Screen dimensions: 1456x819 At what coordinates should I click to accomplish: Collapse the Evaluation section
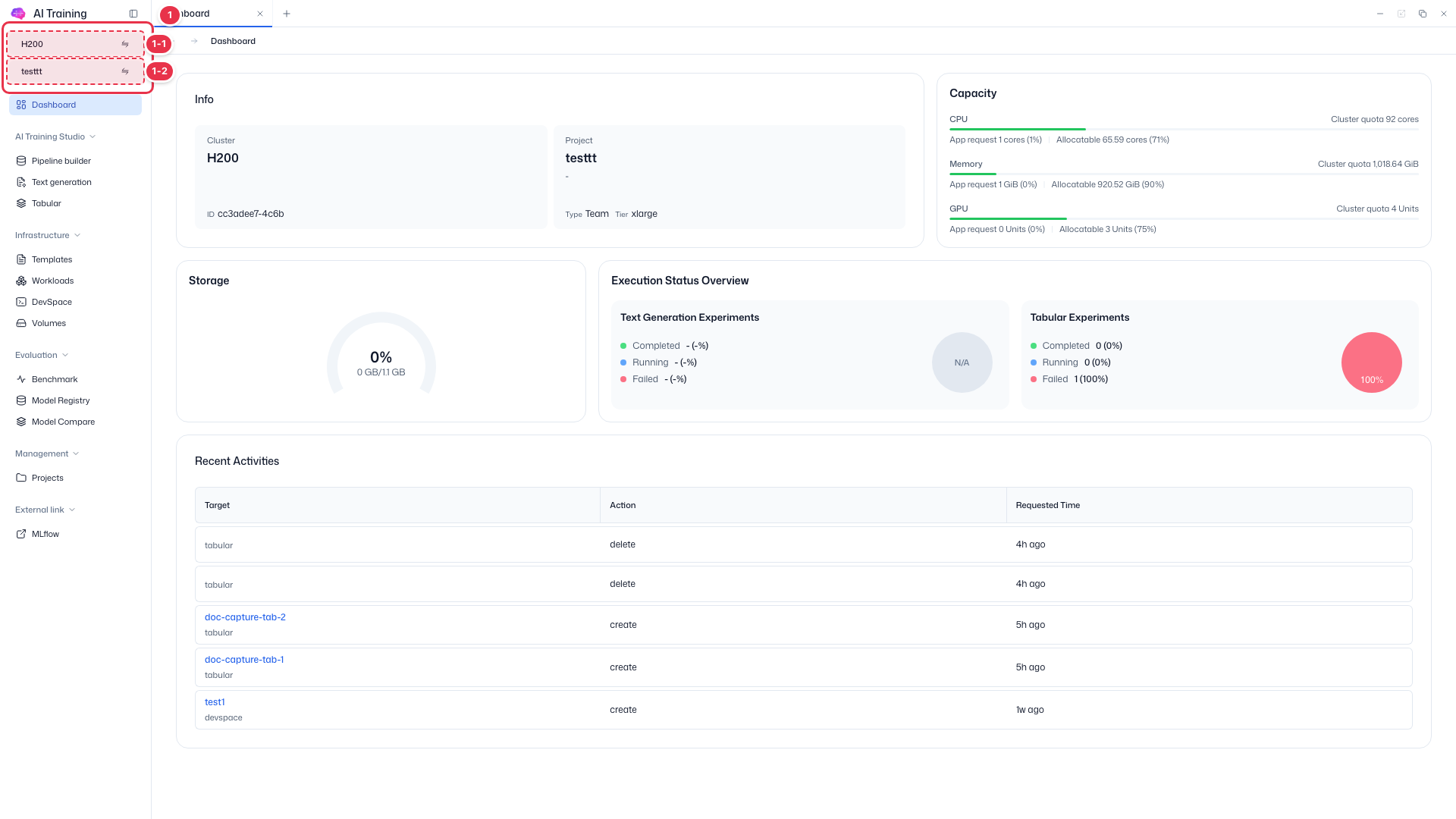(42, 355)
